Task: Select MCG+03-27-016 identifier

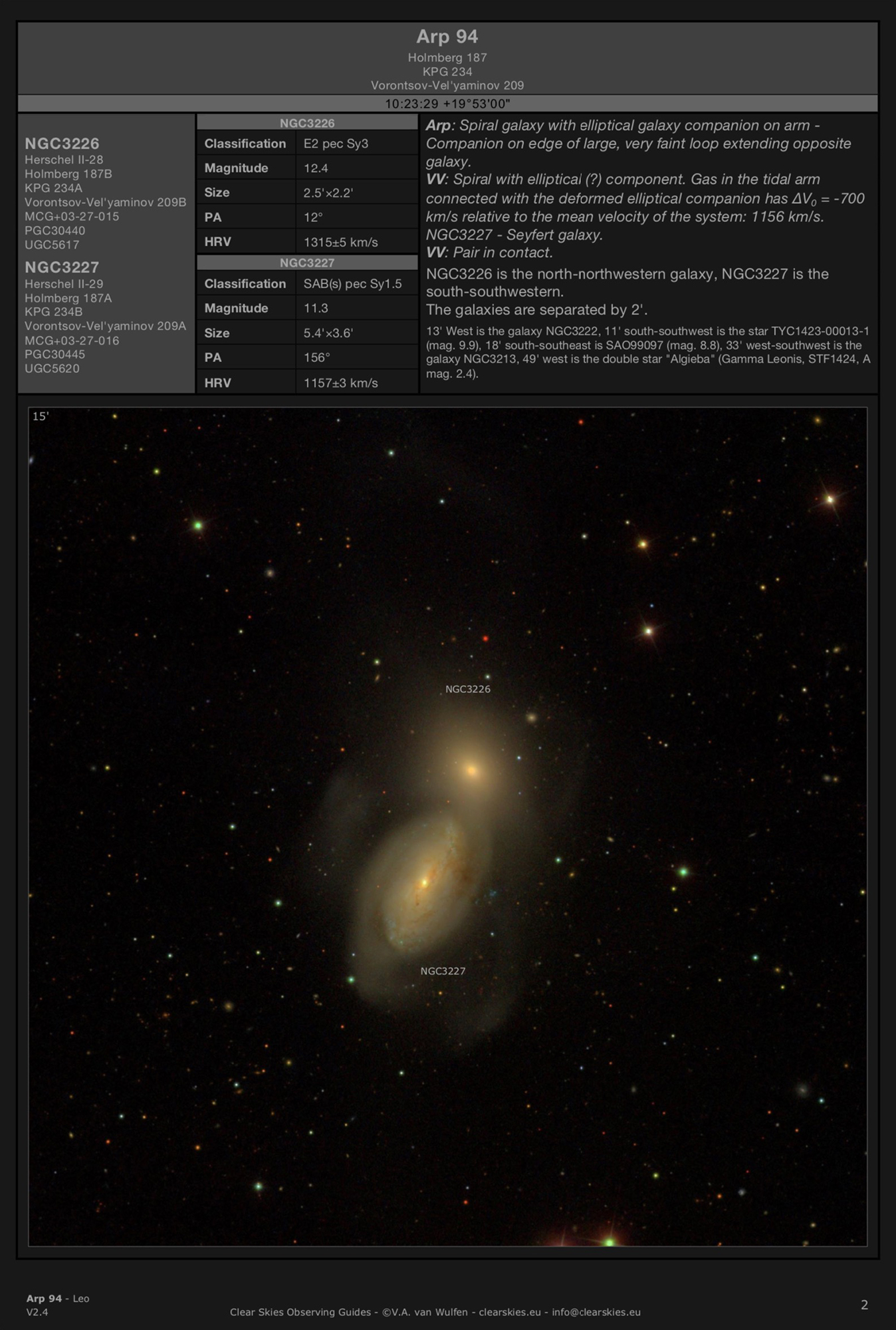Action: pyautogui.click(x=72, y=340)
